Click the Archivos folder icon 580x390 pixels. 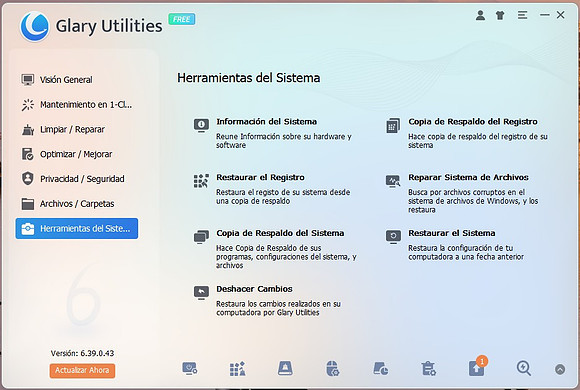[x=28, y=204]
